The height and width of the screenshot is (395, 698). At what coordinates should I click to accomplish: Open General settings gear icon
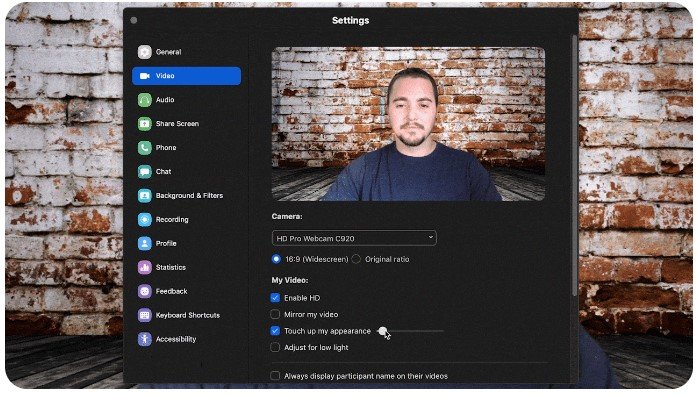[144, 52]
